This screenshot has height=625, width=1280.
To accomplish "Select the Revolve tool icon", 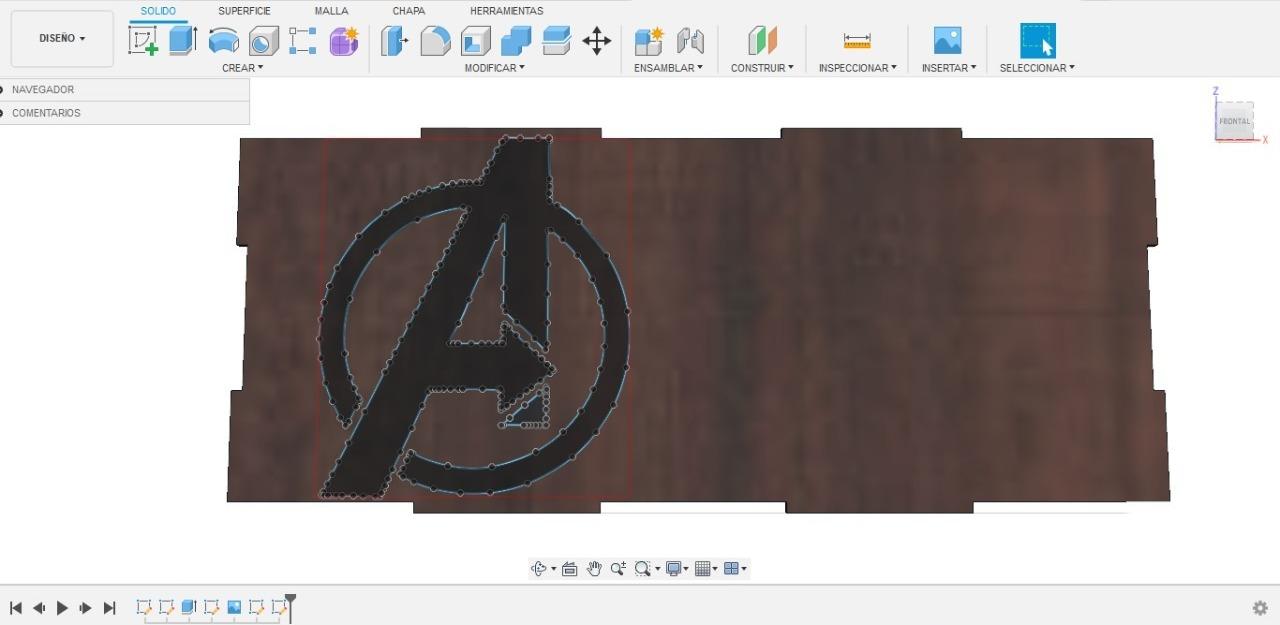I will 223,41.
